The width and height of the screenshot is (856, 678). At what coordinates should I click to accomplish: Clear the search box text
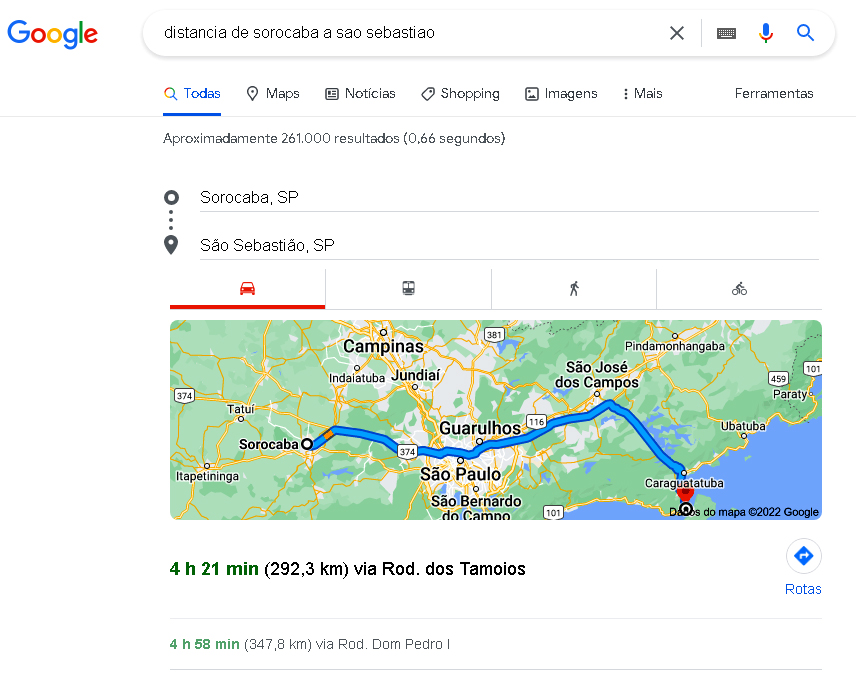(677, 33)
